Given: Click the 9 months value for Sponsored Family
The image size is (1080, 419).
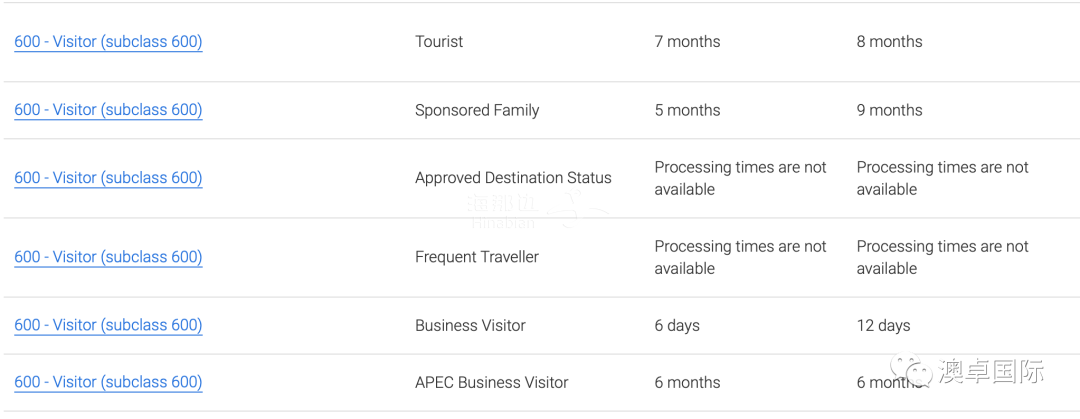Looking at the screenshot, I should pos(889,110).
